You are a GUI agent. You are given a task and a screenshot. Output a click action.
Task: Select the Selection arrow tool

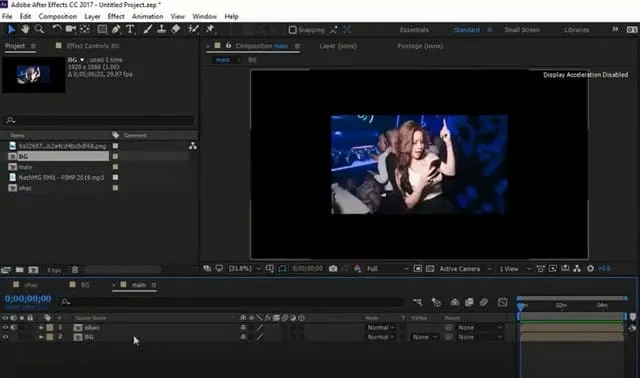11,29
